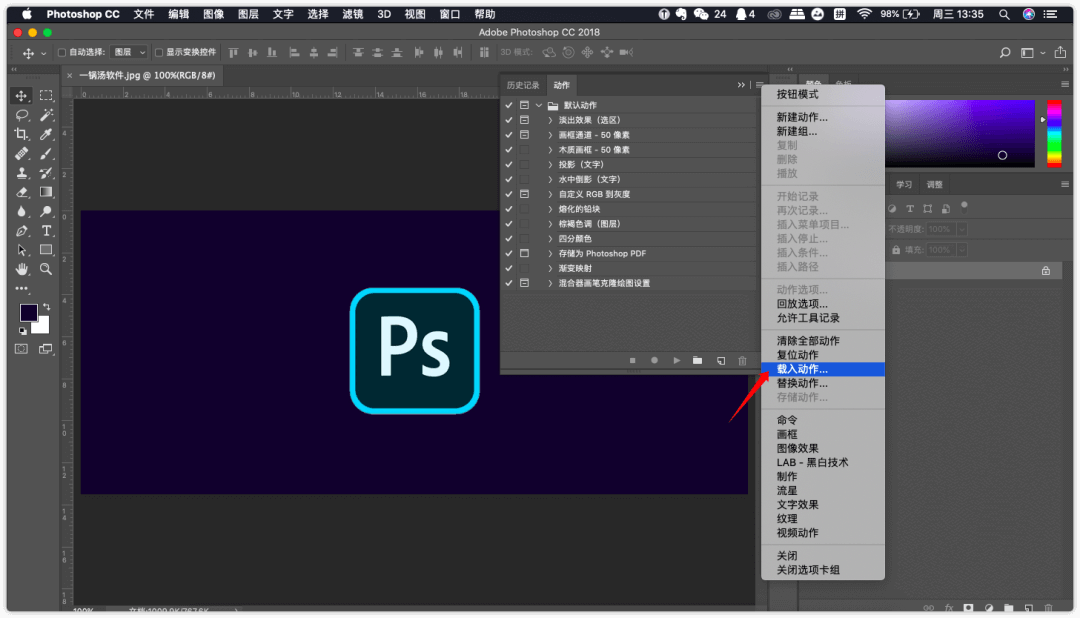Click the hue spectrum slider strip
The width and height of the screenshot is (1080, 618).
(x=1054, y=134)
